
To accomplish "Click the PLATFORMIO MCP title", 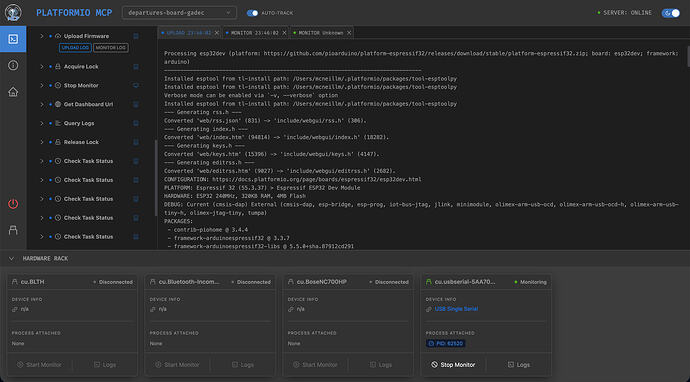I will 74,13.
